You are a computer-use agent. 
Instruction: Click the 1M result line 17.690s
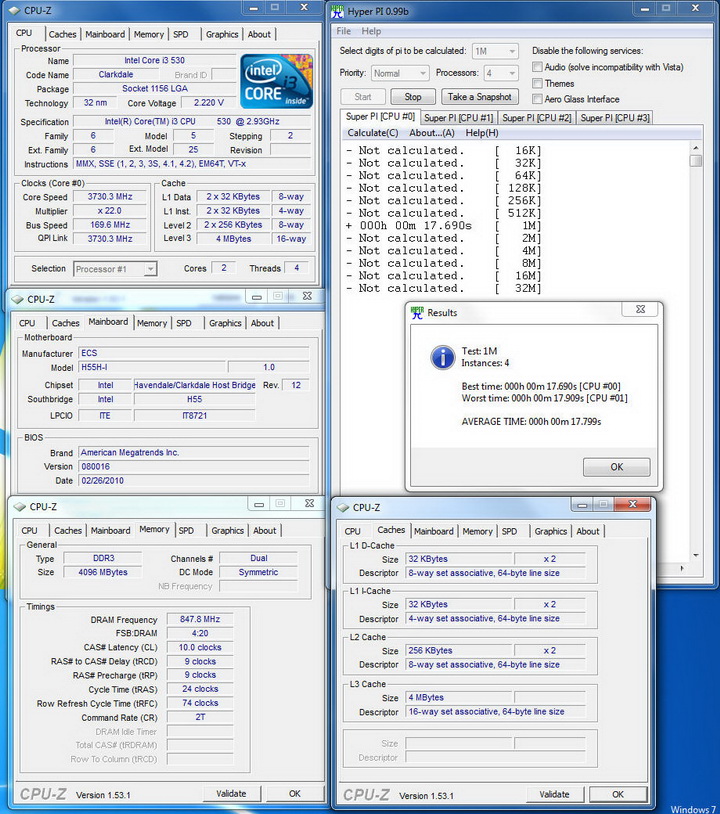[x=443, y=226]
